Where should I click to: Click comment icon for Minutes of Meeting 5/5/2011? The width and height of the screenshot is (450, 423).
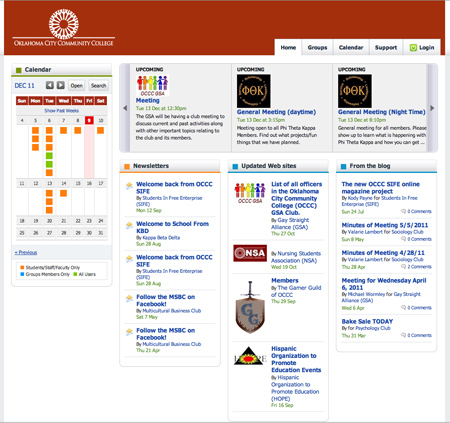tap(403, 239)
